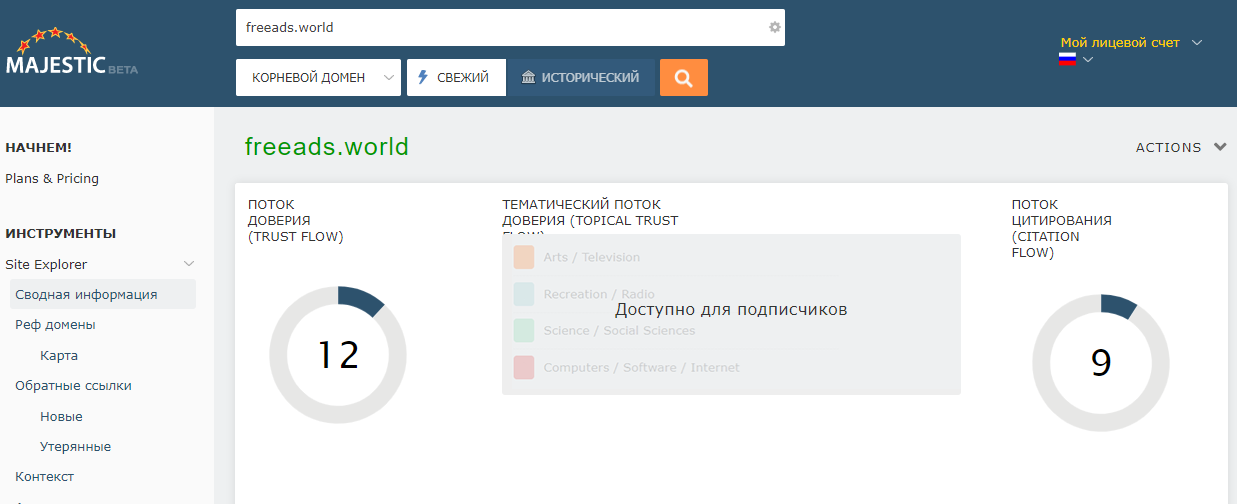The height and width of the screenshot is (504, 1237).
Task: Click green Science / Social Sciences swatch
Action: pos(524,330)
